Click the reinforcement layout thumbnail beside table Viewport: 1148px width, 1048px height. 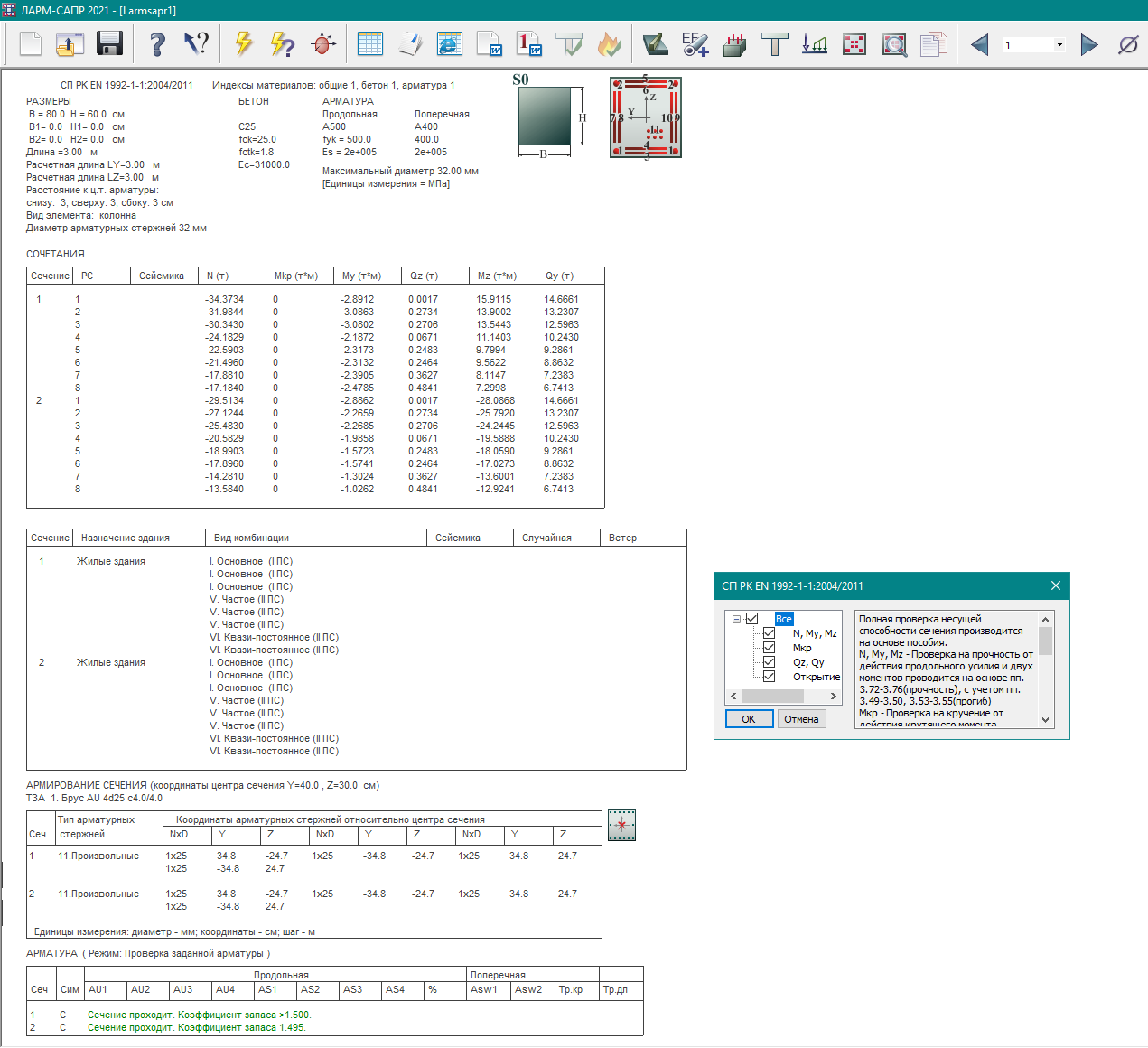point(621,825)
